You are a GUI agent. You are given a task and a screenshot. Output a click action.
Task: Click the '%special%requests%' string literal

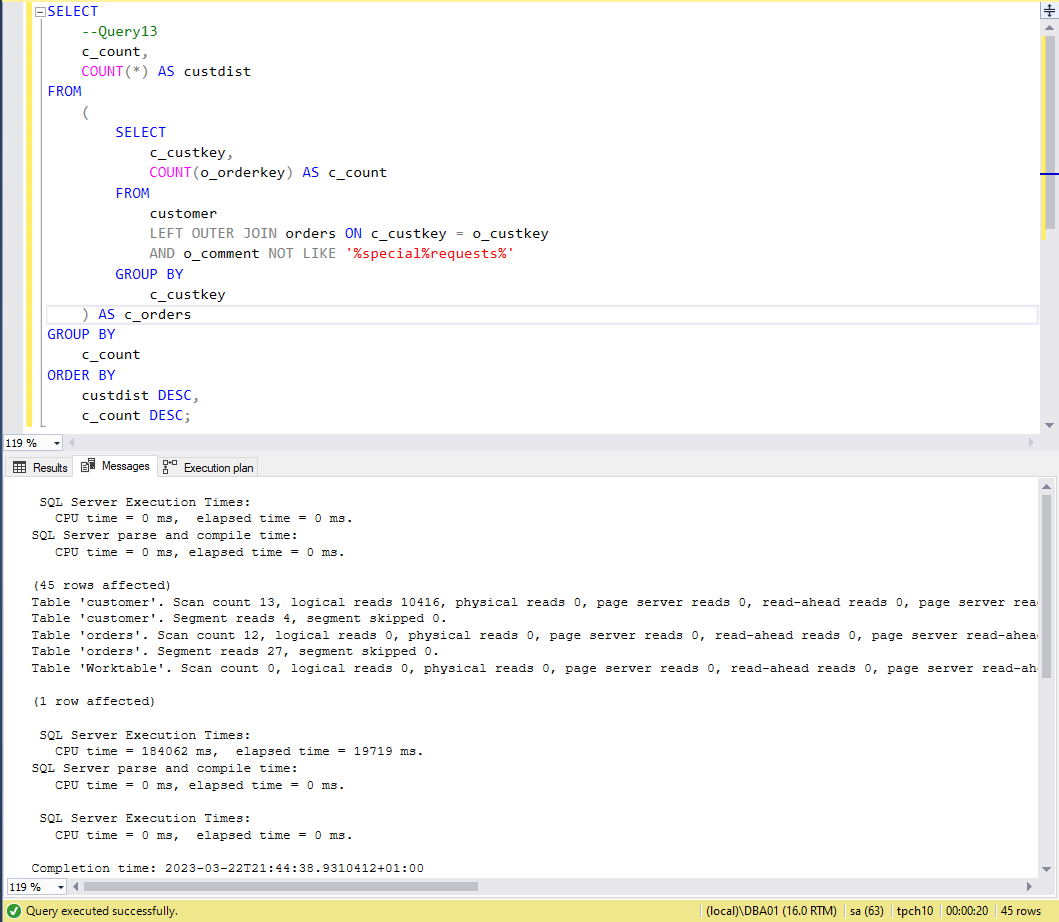[x=430, y=254]
